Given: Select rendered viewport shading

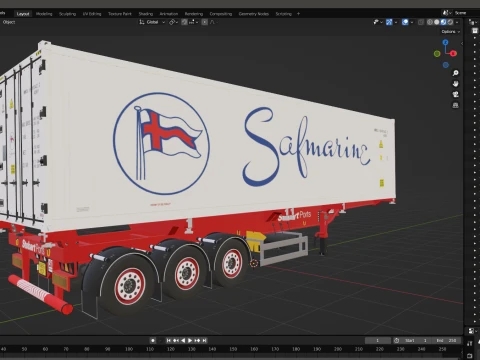Looking at the screenshot, I should click(x=450, y=22).
